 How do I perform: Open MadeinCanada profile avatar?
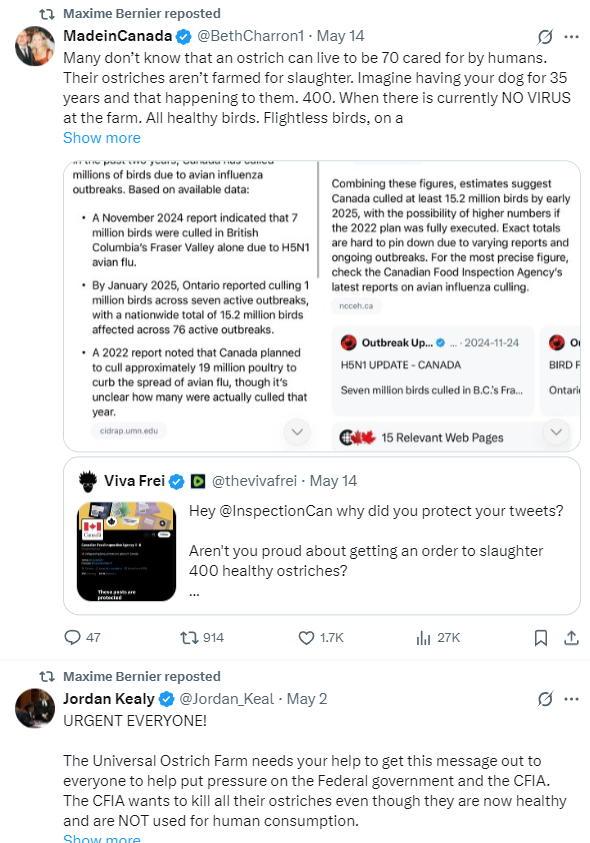click(34, 46)
